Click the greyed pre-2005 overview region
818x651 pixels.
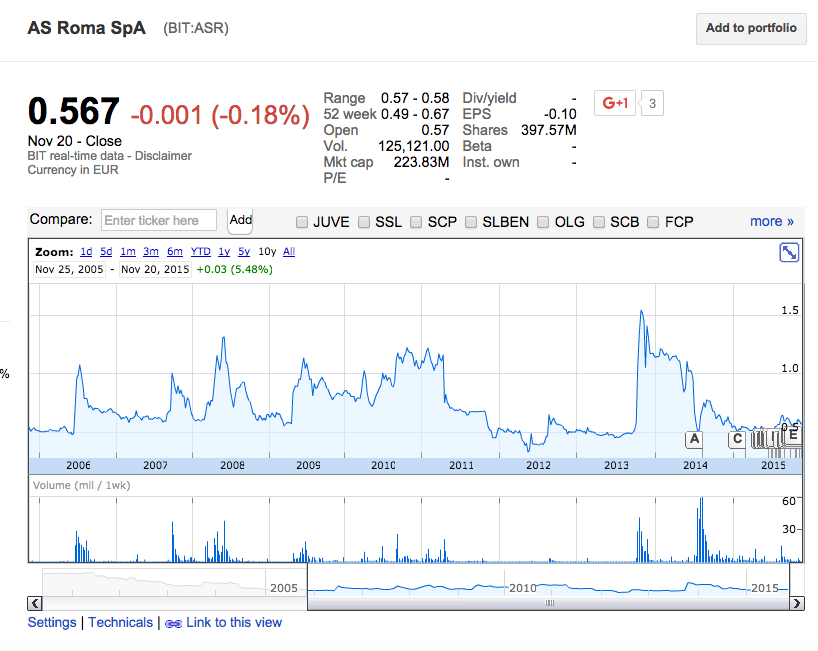click(x=174, y=583)
